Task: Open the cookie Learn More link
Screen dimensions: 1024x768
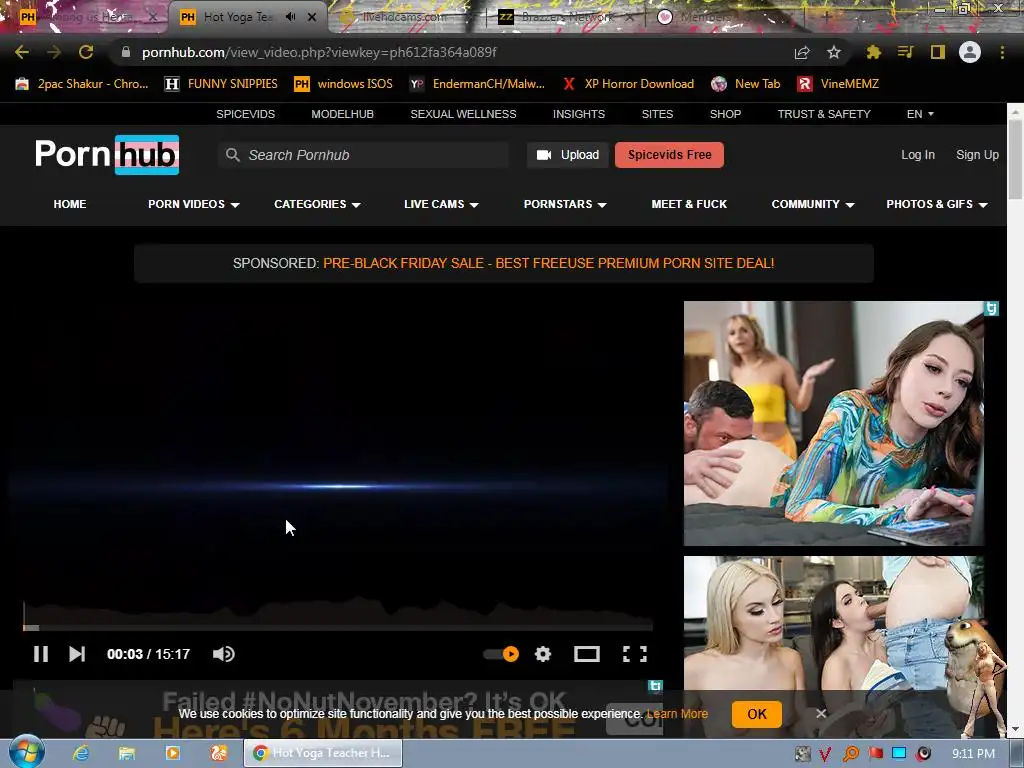Action: tap(677, 714)
